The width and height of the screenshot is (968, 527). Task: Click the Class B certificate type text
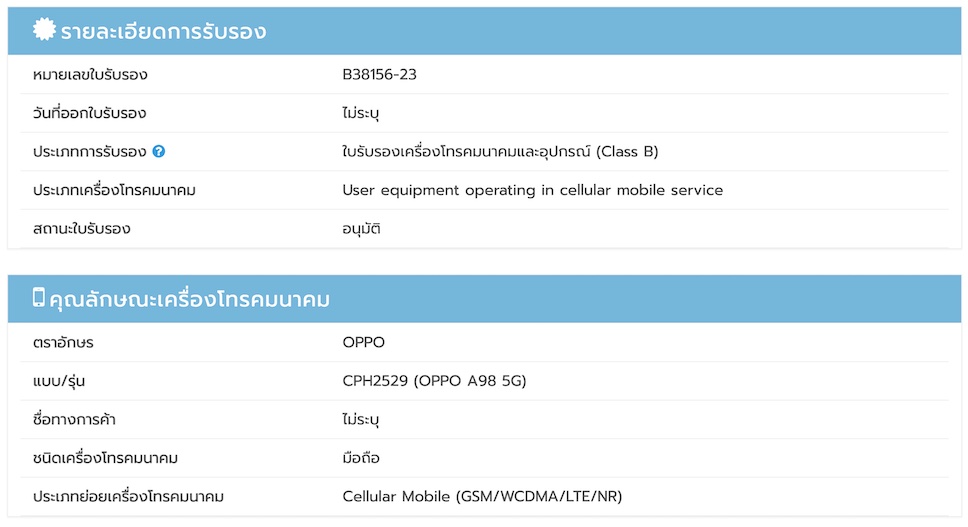pos(500,152)
